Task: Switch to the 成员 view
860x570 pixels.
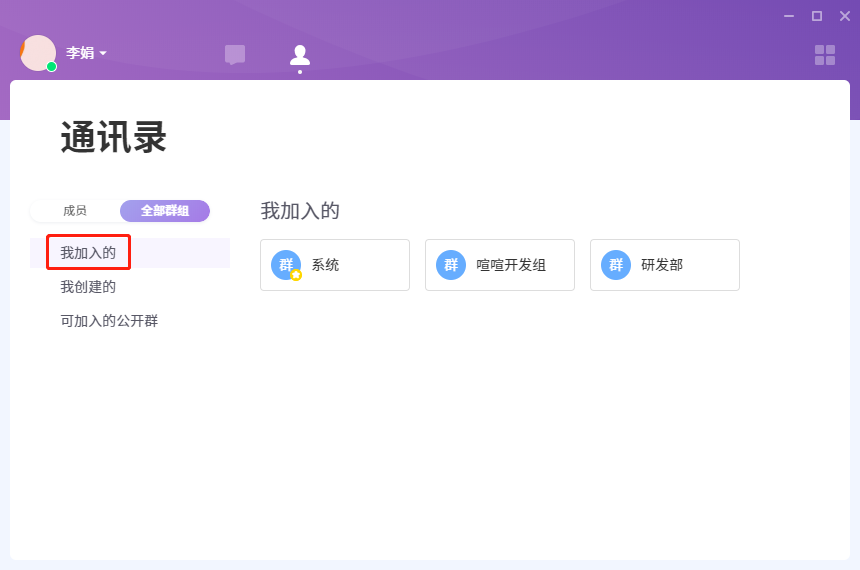Action: coord(75,211)
